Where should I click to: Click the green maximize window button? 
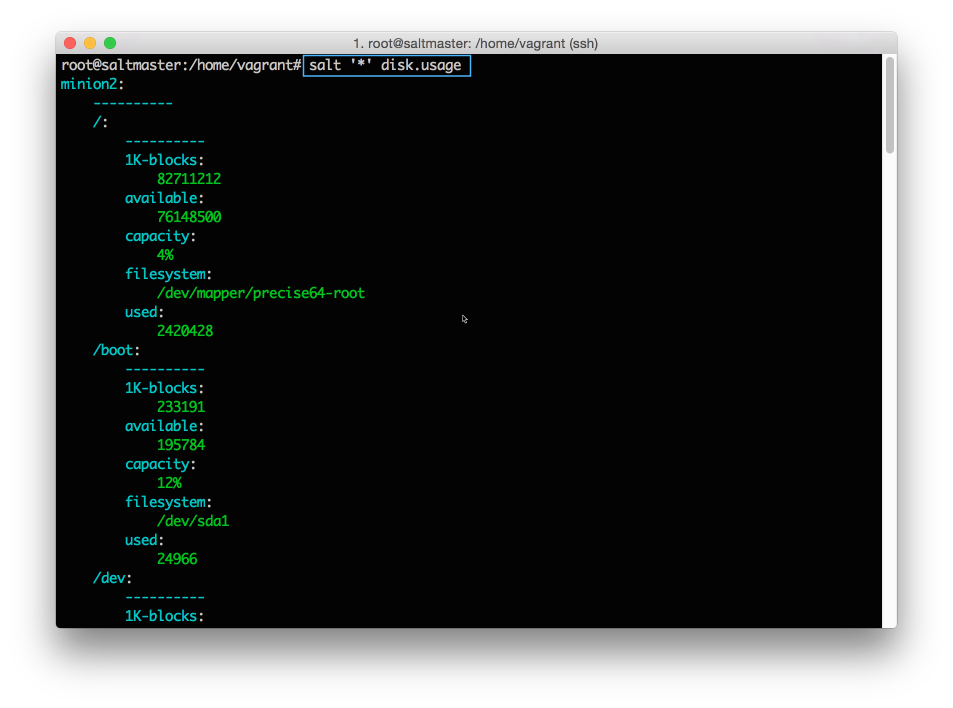110,43
